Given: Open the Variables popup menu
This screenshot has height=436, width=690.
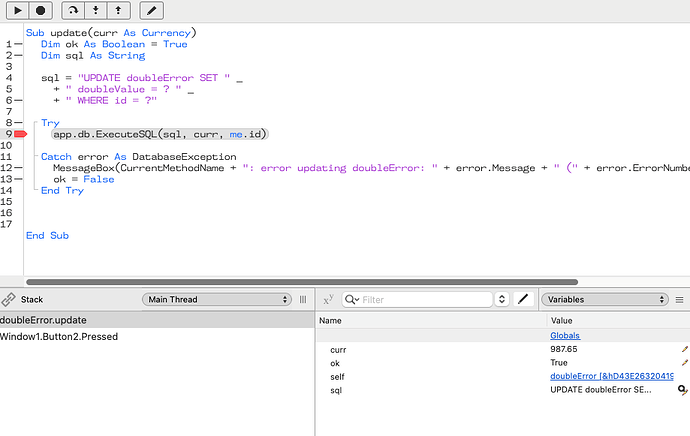Looking at the screenshot, I should pos(605,299).
